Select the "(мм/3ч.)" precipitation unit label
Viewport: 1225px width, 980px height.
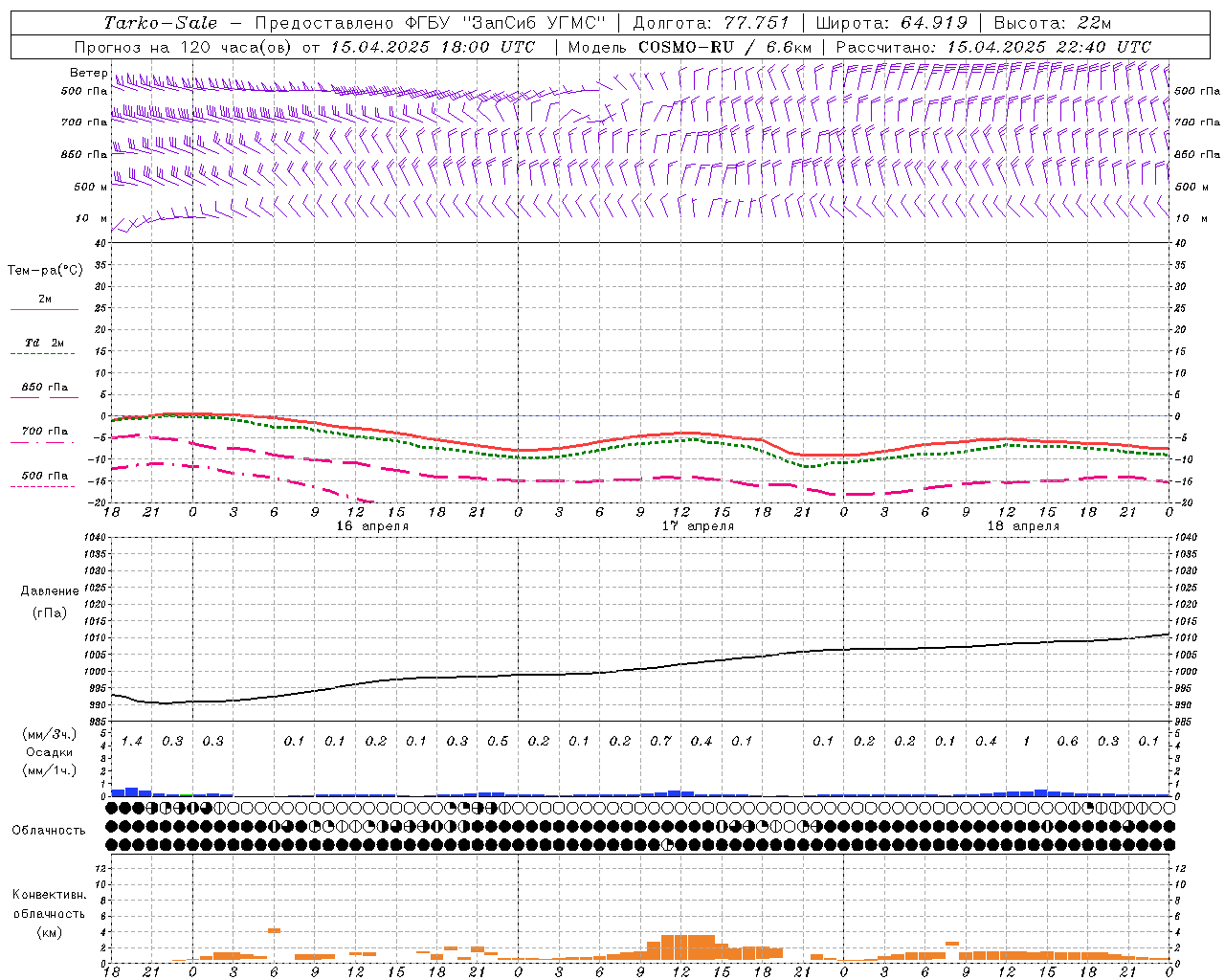coord(49,734)
